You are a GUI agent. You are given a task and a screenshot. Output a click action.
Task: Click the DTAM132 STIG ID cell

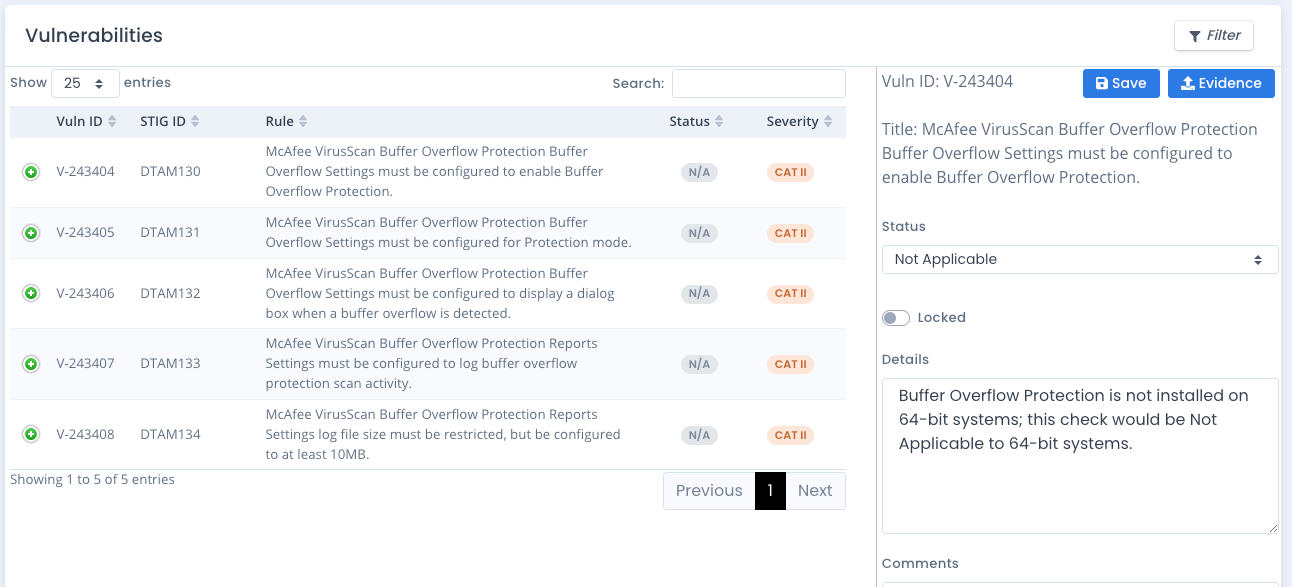170,294
